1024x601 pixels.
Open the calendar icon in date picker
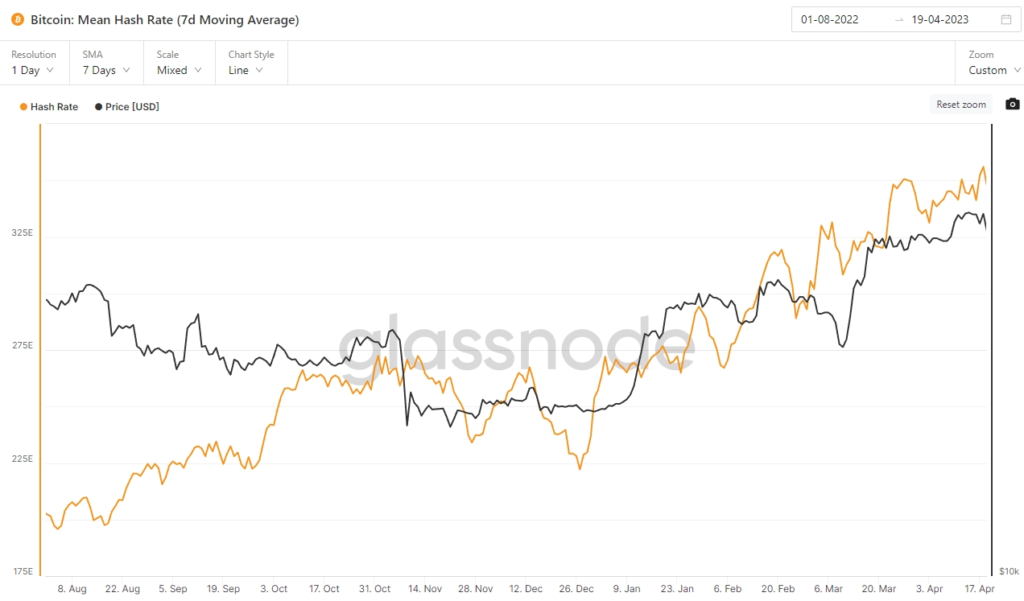click(x=1005, y=20)
